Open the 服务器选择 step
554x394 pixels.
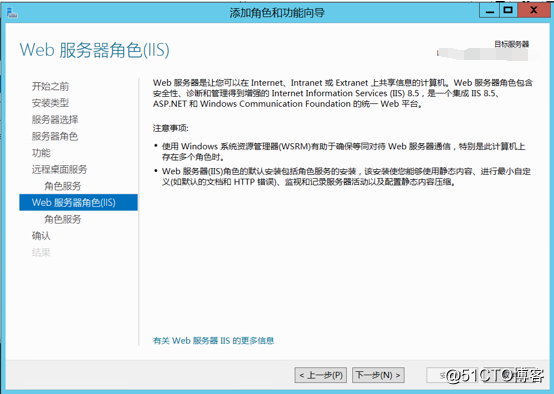click(55, 119)
